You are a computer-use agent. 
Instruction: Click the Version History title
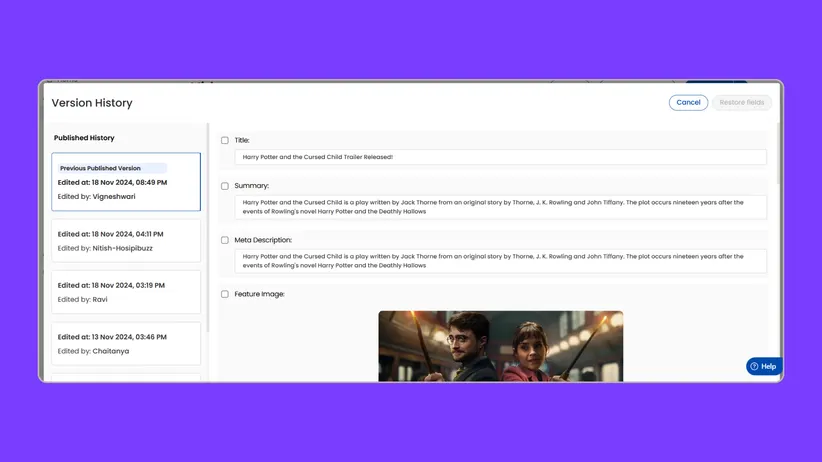coord(92,103)
